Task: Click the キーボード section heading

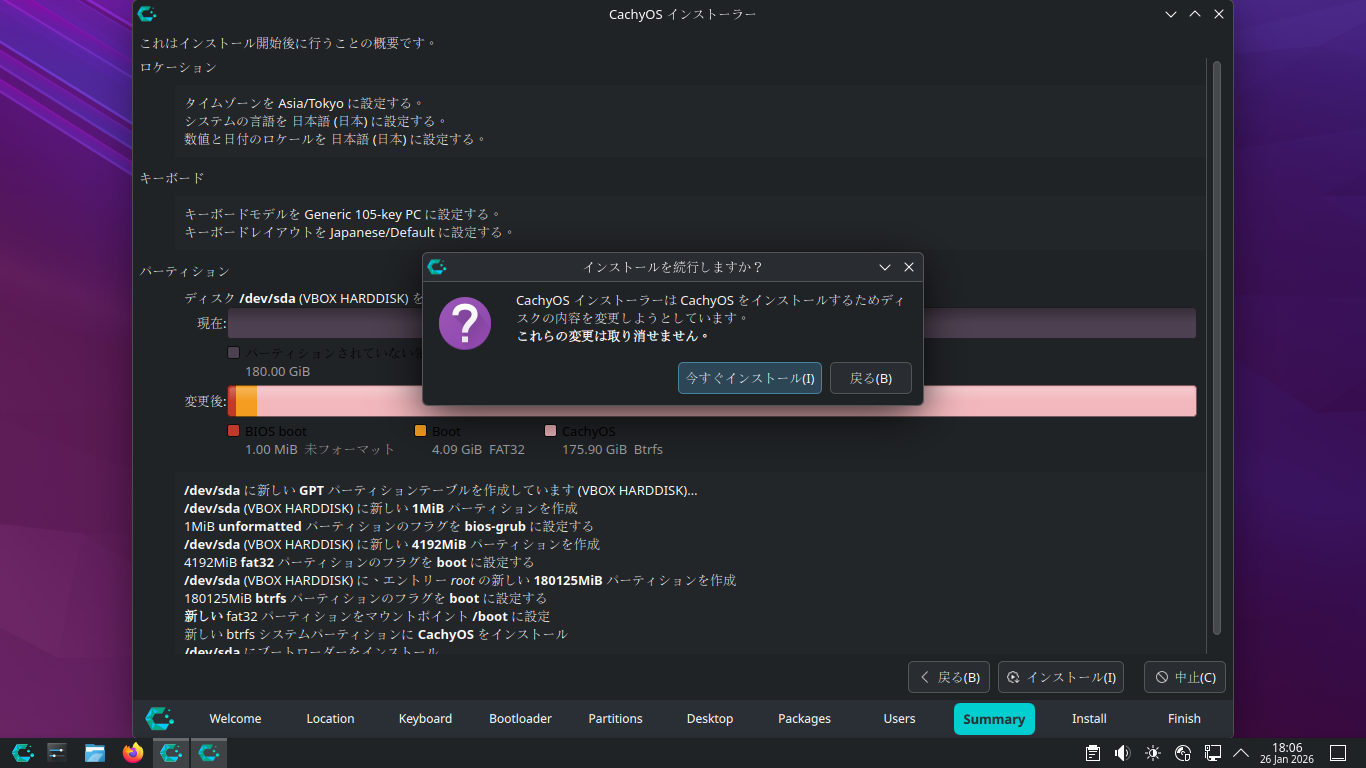Action: (x=172, y=178)
